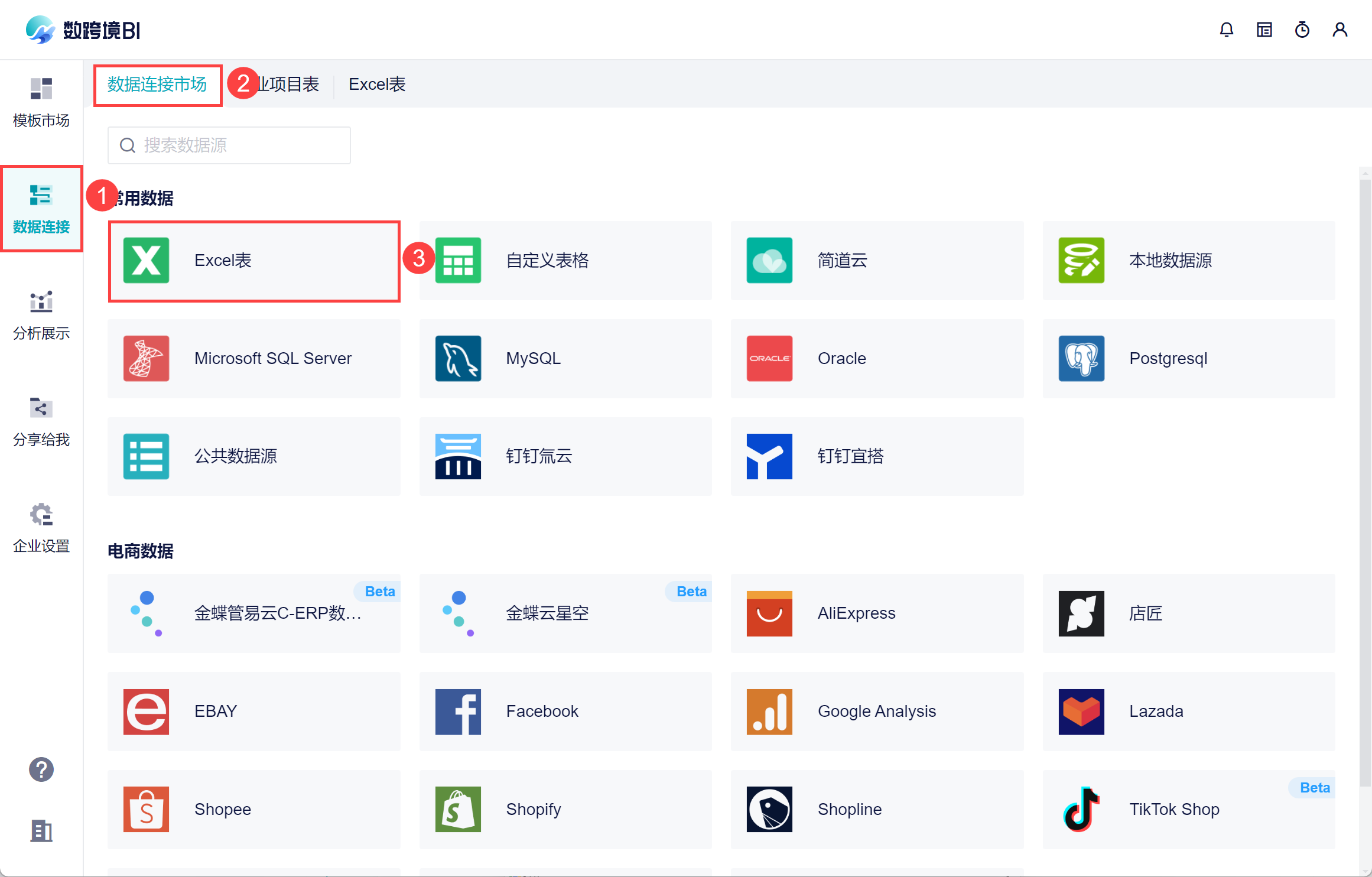Click the Shopline card label
The image size is (1372, 877).
[850, 810]
